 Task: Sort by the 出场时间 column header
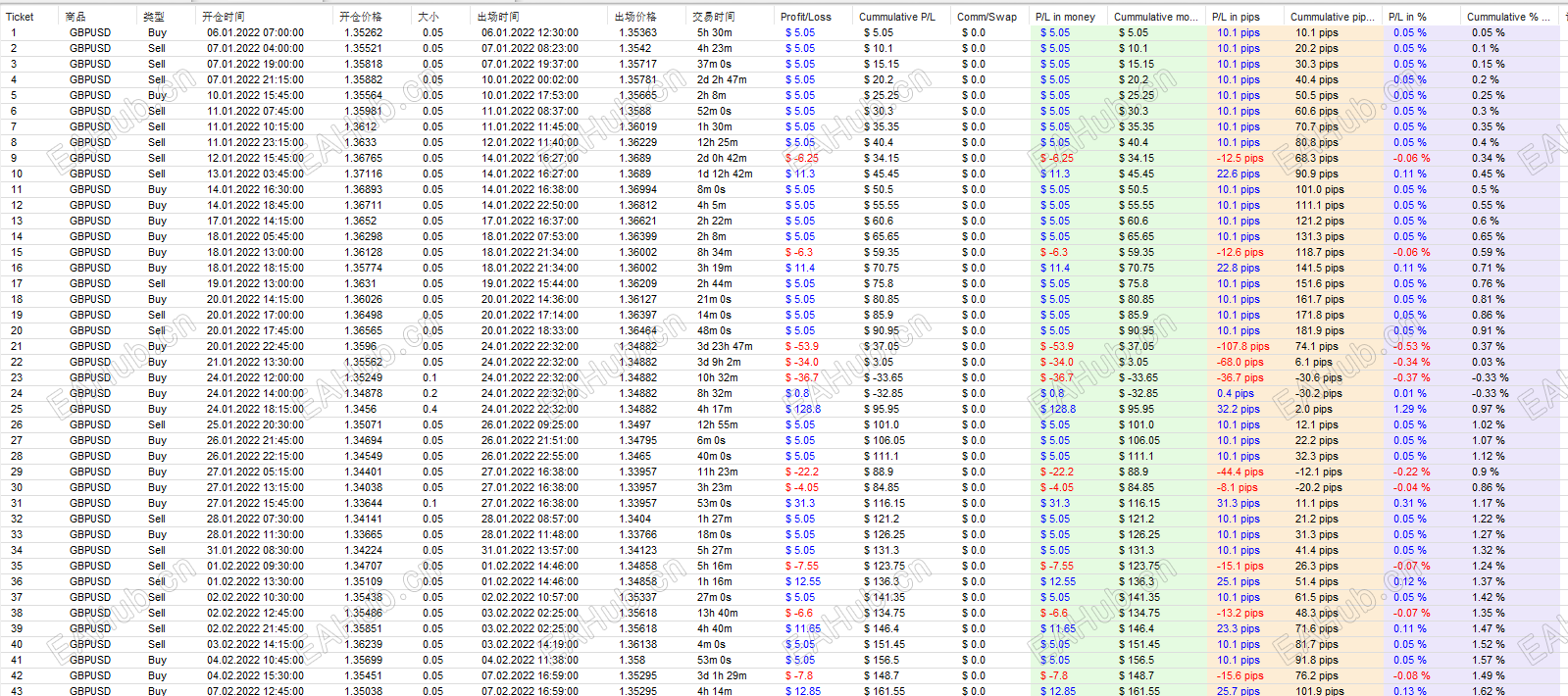pos(498,17)
